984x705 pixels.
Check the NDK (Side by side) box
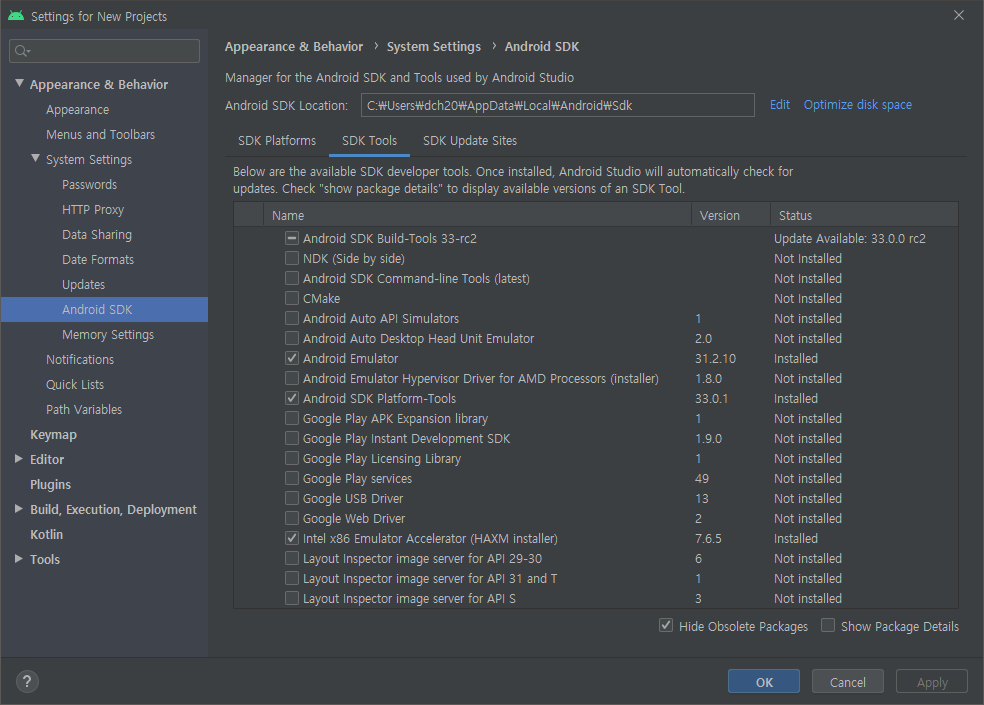pos(292,259)
